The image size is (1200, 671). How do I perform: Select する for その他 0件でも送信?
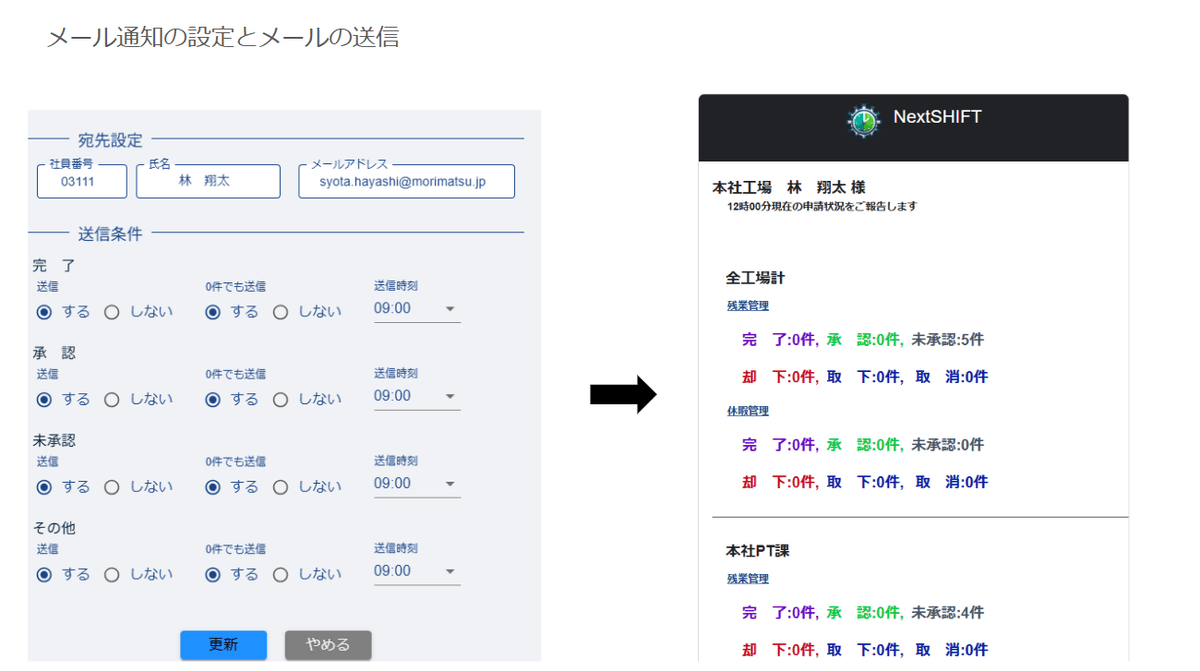click(x=213, y=574)
